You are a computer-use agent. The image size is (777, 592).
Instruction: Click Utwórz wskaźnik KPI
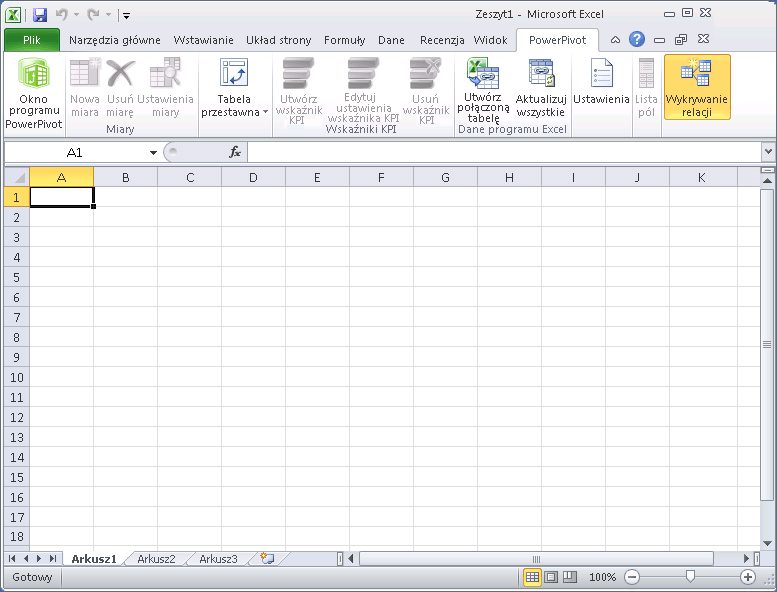coord(298,90)
